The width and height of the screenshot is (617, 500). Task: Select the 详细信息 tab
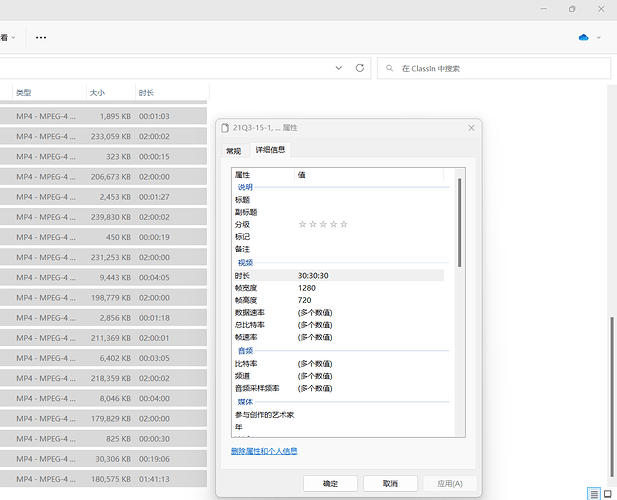(270, 150)
